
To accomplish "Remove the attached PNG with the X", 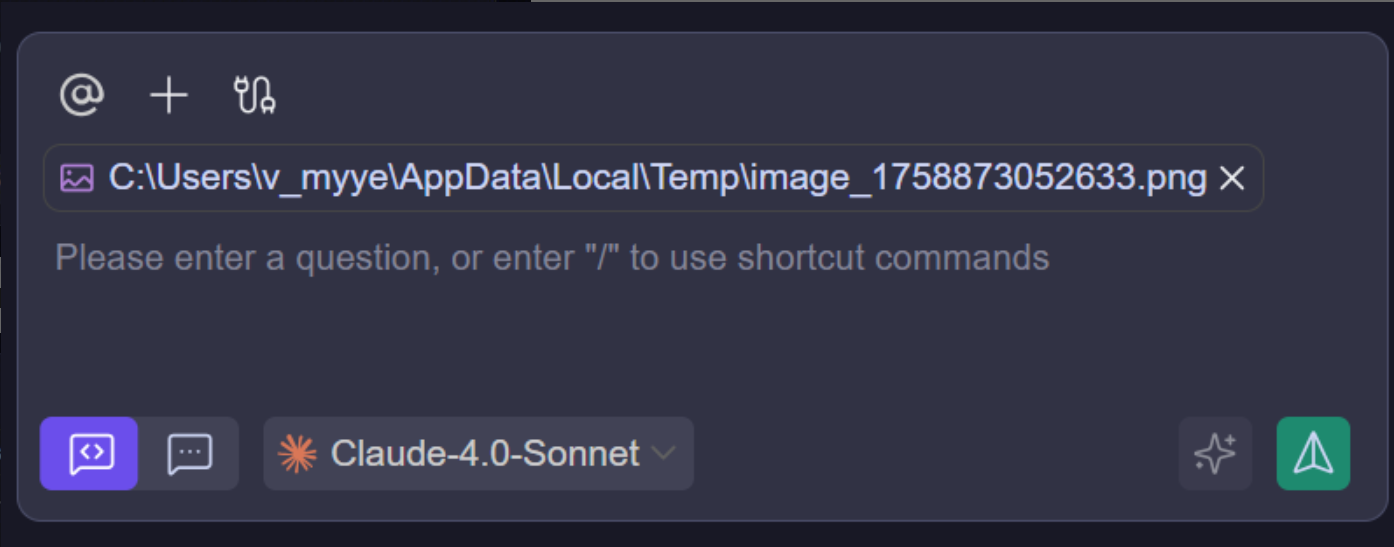I will (x=1232, y=178).
